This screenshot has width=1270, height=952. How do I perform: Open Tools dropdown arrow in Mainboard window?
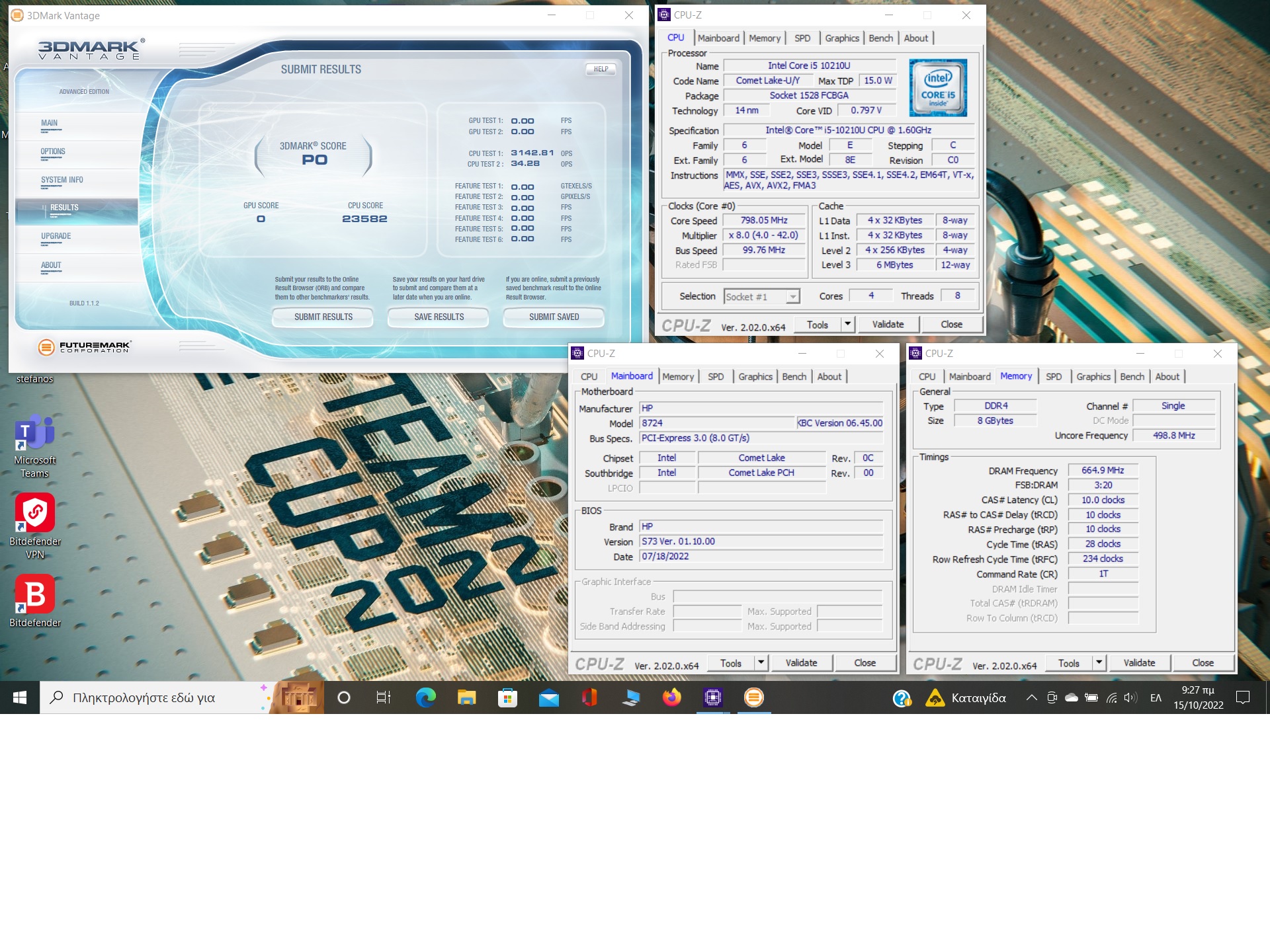point(761,662)
